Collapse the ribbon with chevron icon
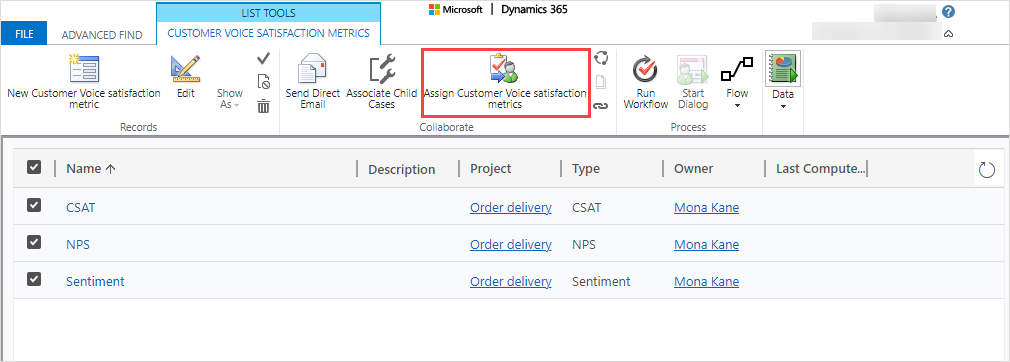This screenshot has width=1010, height=362. click(948, 34)
